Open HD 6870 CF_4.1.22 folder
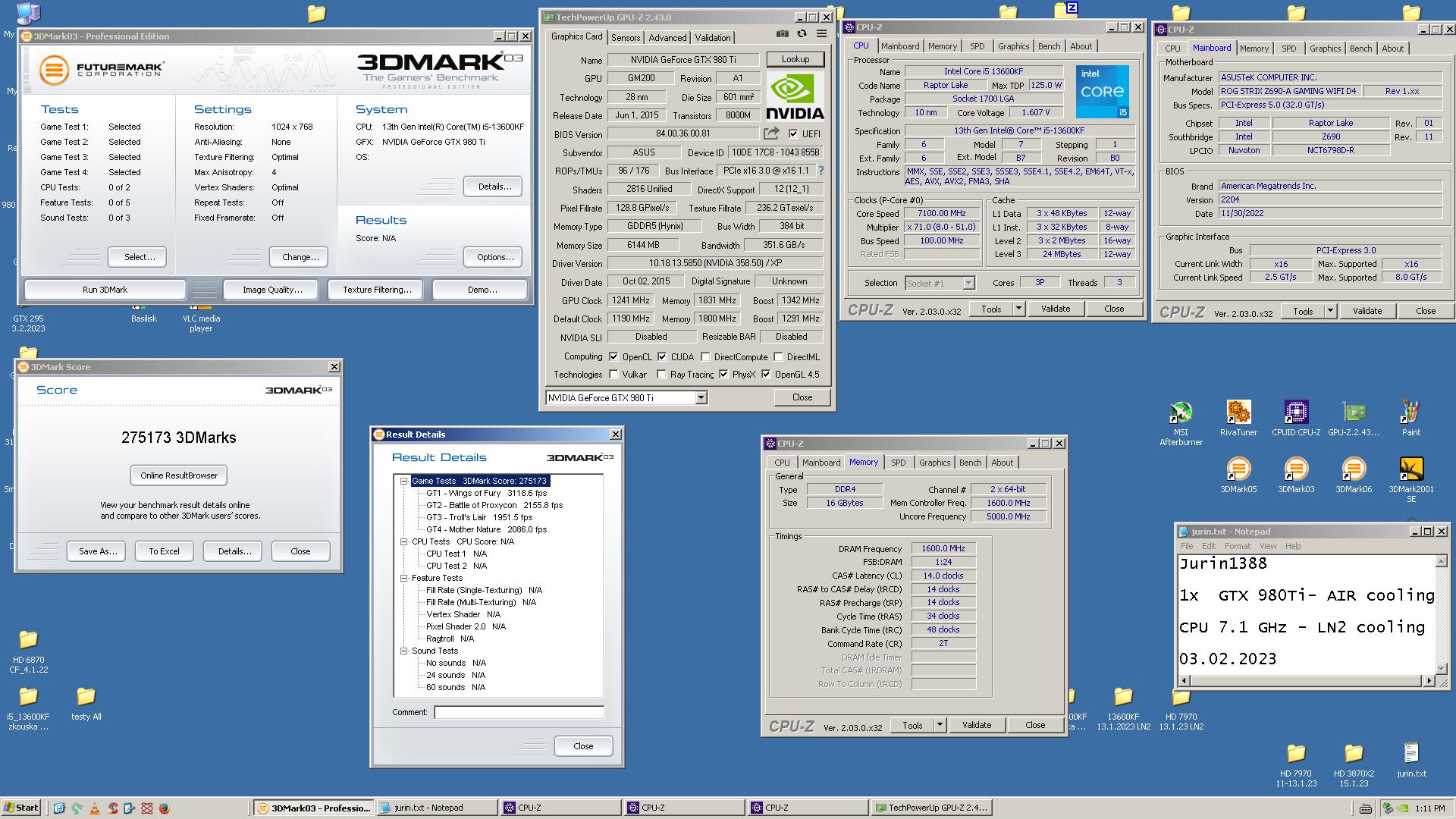The height and width of the screenshot is (819, 1456). 28,651
